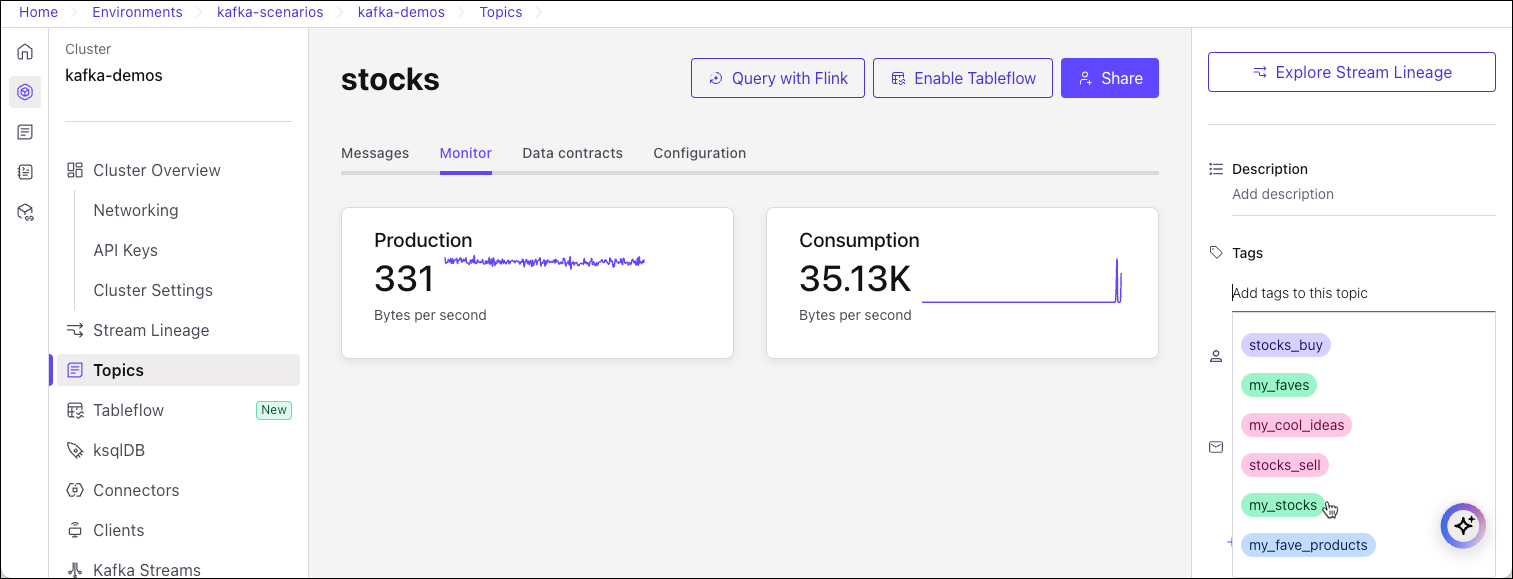Click the Add tags to this topic field
This screenshot has width=1513, height=579.
pos(1360,293)
